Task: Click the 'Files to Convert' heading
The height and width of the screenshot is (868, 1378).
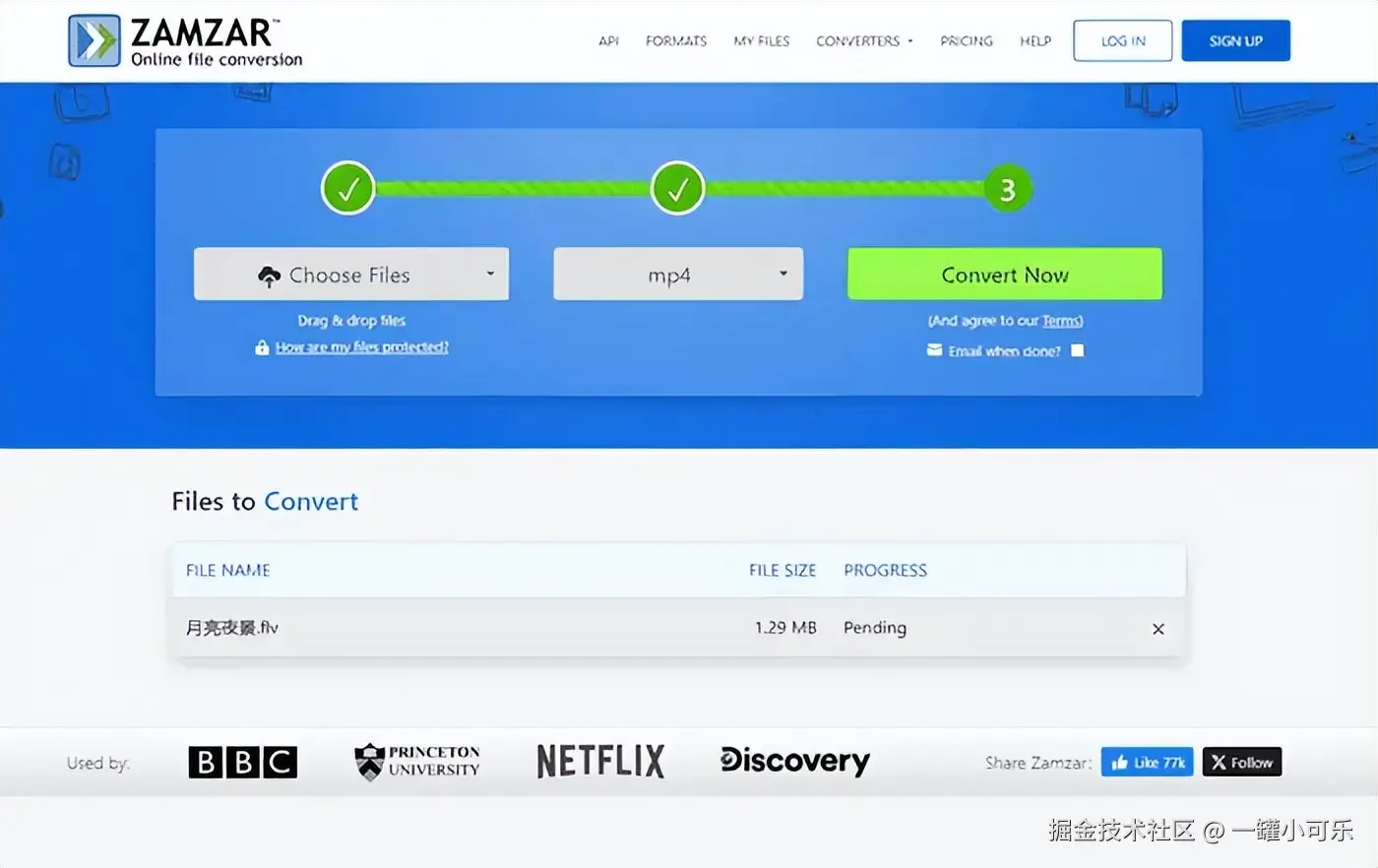Action: 265,501
